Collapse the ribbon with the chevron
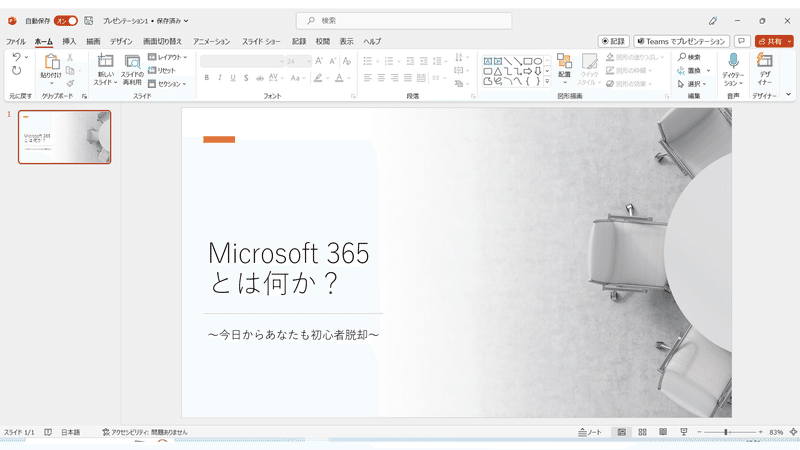The height and width of the screenshot is (450, 800). click(788, 94)
